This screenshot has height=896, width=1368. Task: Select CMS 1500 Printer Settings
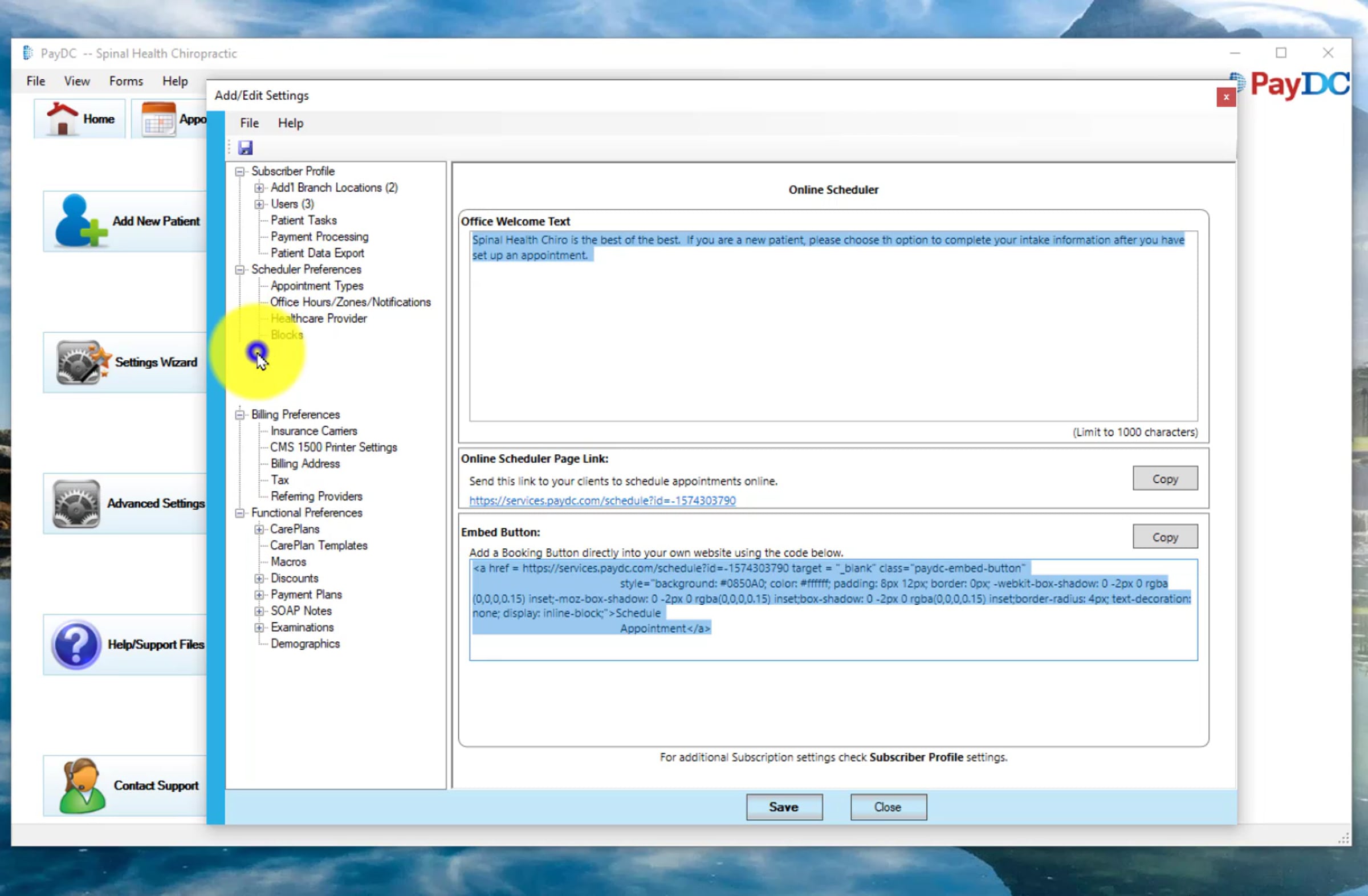[333, 447]
